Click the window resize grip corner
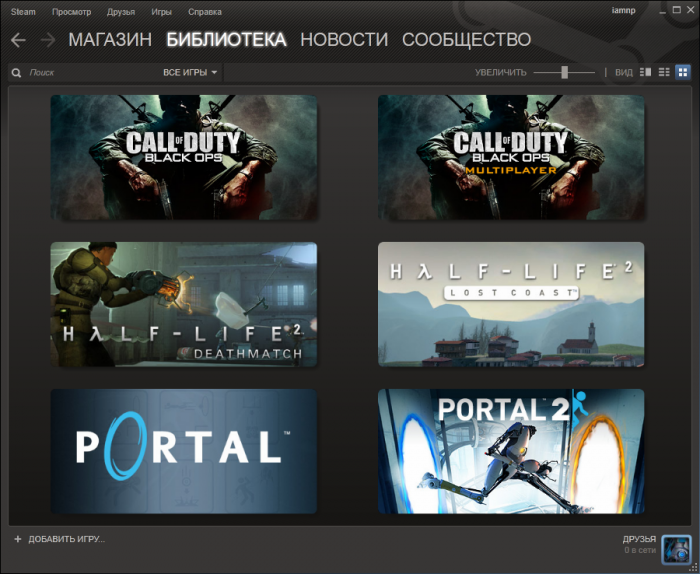This screenshot has height=574, width=700. (x=695, y=569)
